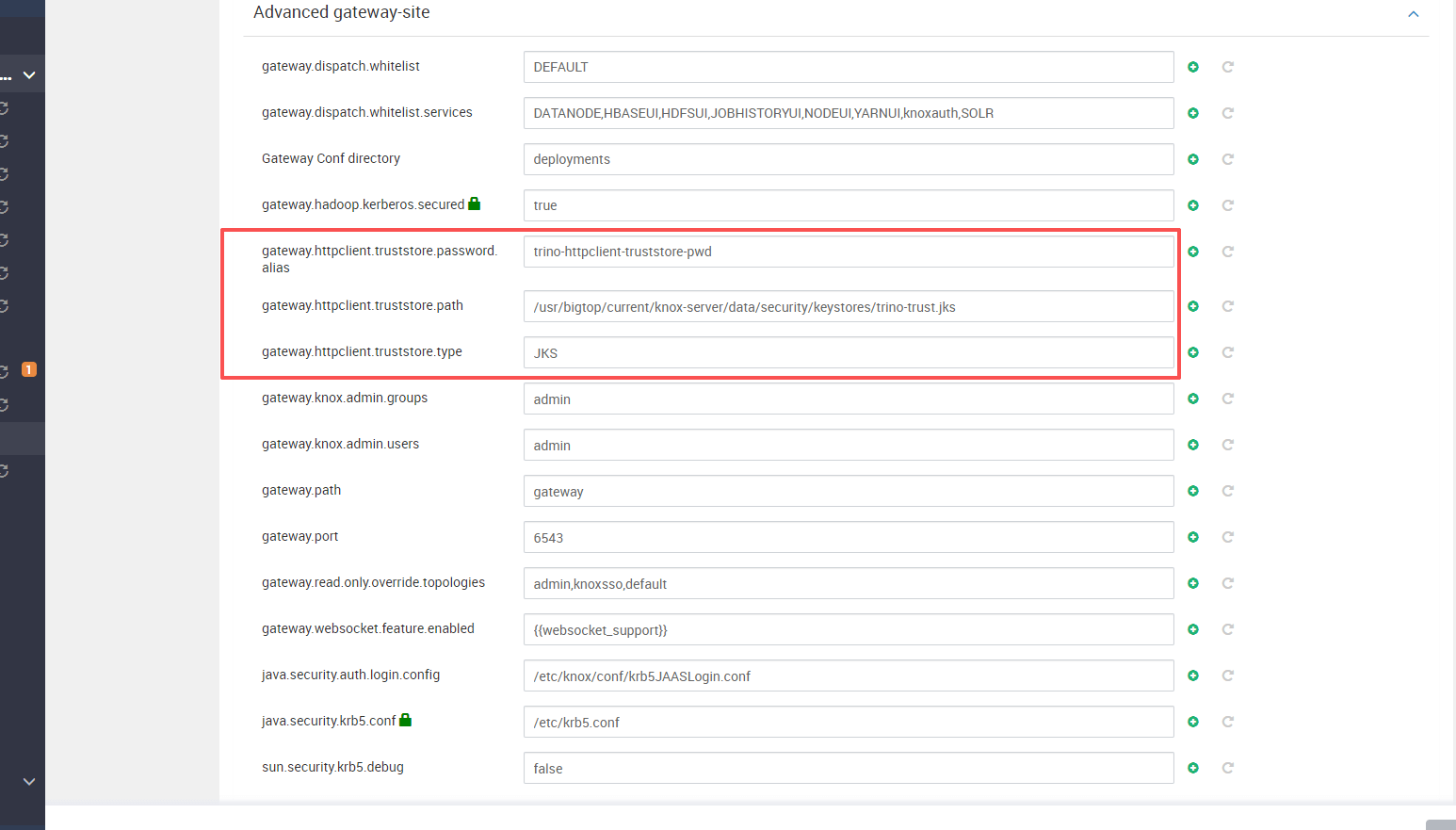Click undo icon for gateway.httpclient.truststore.type

pyautogui.click(x=1228, y=352)
